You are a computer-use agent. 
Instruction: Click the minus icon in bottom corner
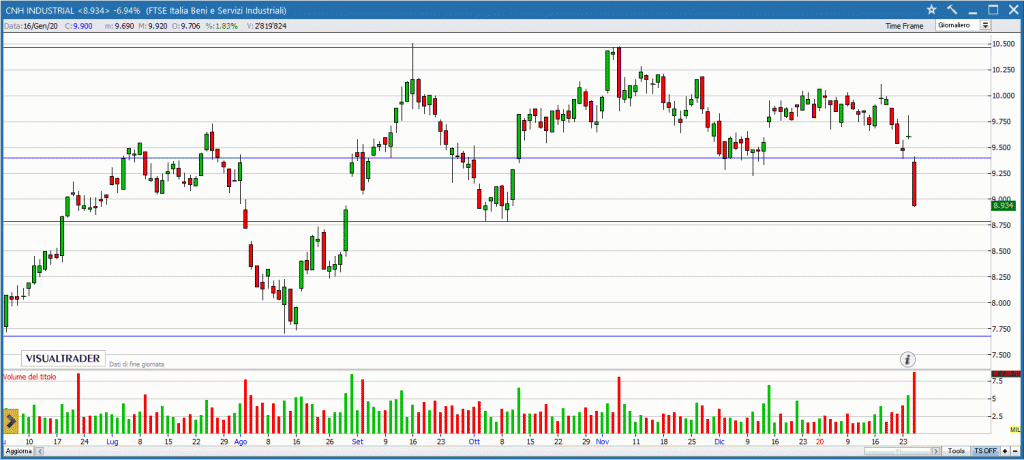1014,451
